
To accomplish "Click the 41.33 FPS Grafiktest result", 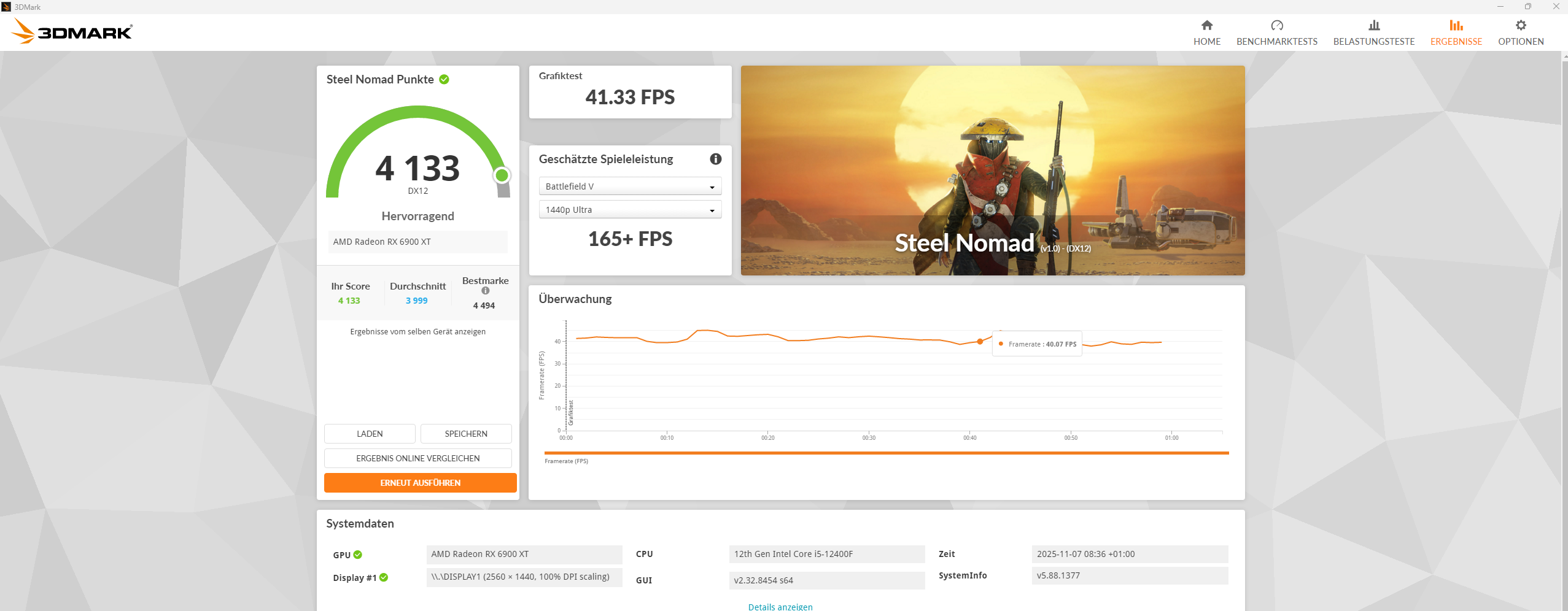I will (630, 97).
